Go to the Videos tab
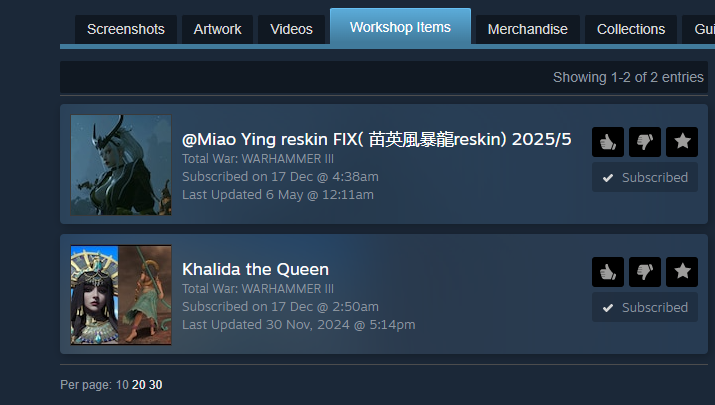715x405 pixels. pos(291,29)
